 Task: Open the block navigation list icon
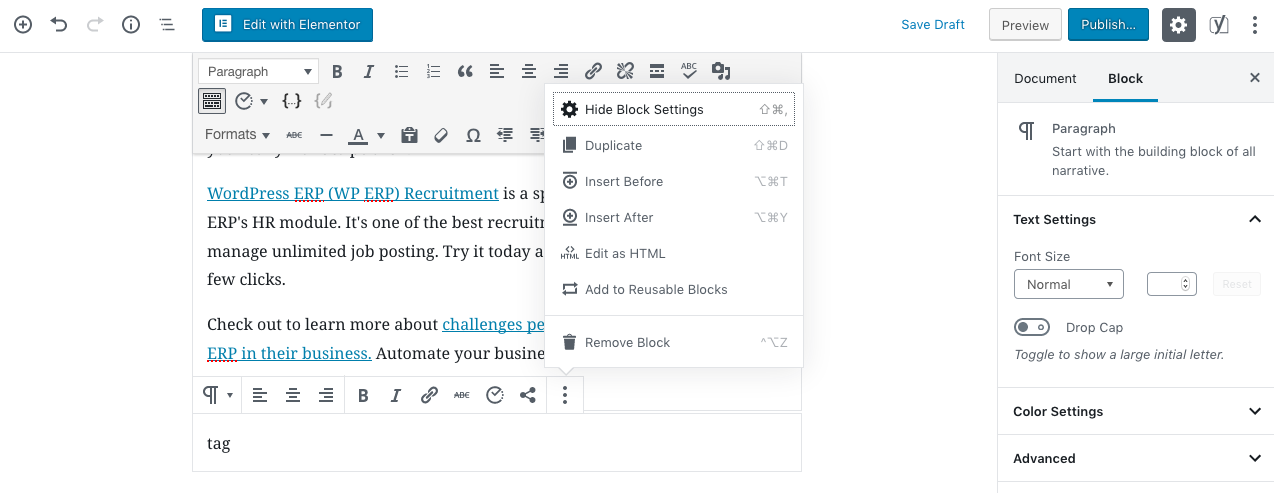coord(167,25)
